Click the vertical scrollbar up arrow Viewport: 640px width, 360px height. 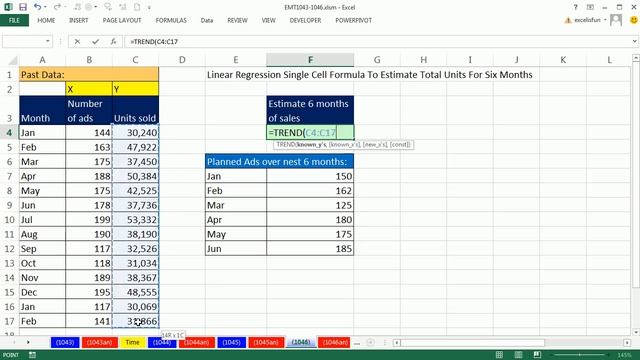click(x=636, y=58)
